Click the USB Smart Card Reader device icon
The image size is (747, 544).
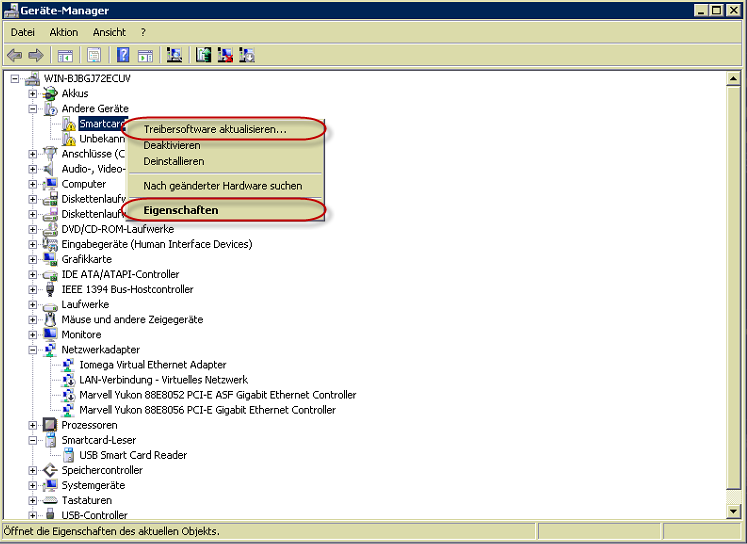(x=69, y=456)
